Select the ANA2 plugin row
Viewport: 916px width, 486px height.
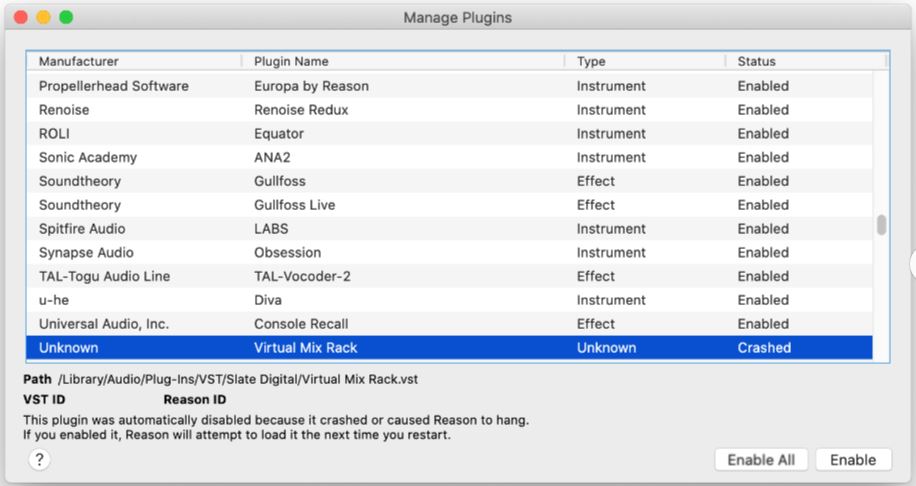point(449,157)
